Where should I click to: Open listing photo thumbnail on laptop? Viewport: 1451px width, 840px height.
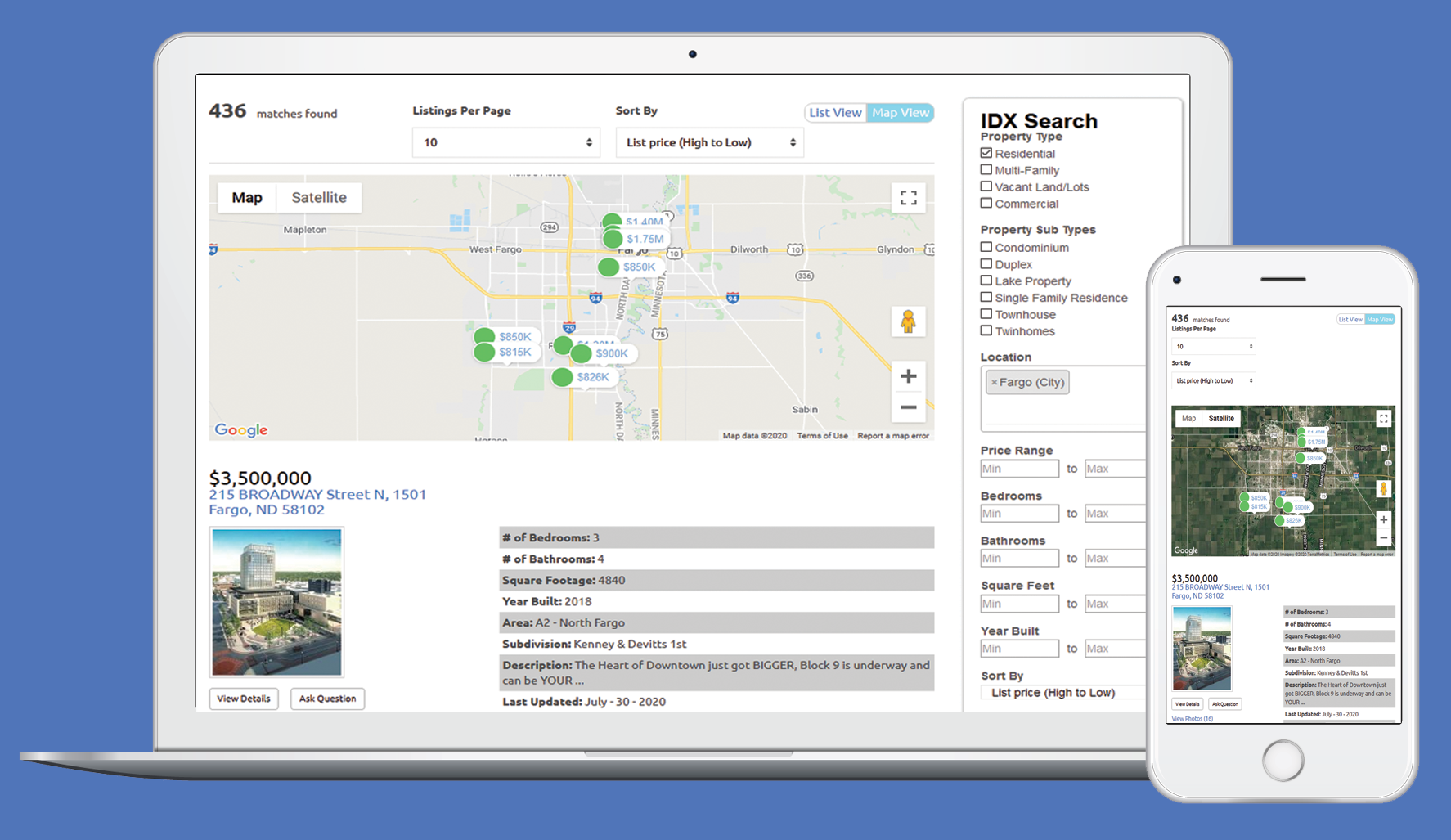point(276,602)
